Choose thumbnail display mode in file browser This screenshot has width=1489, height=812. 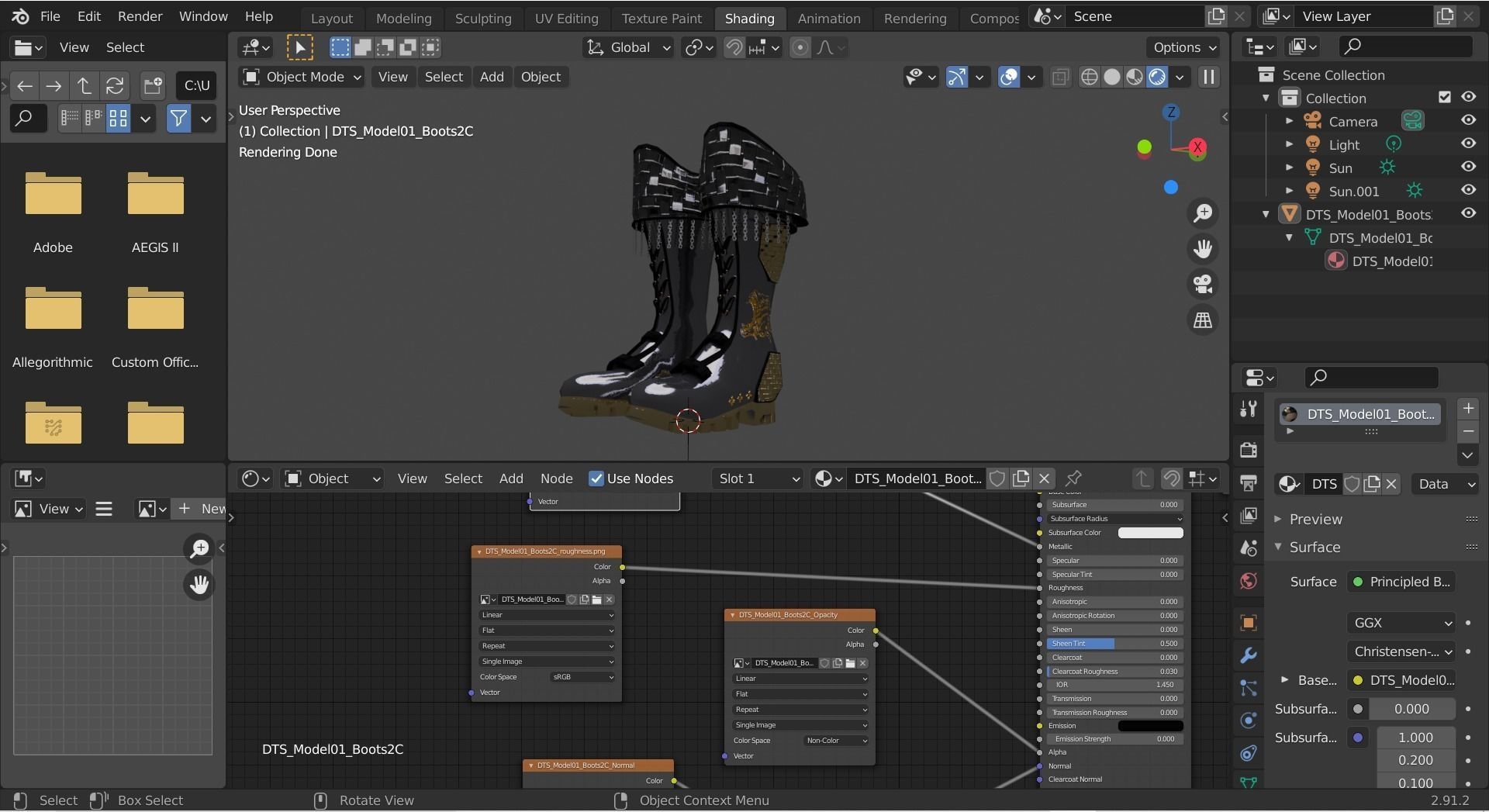pos(118,119)
